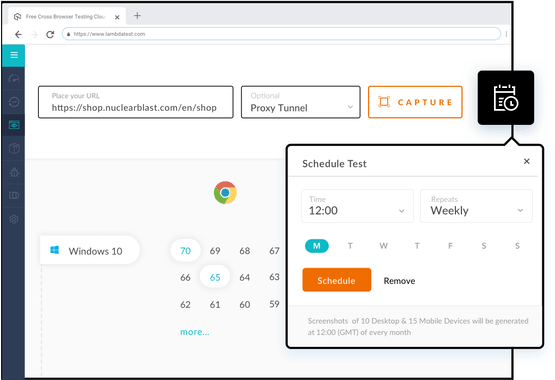The width and height of the screenshot is (555, 380).
Task: Click the lambdatest.com address bar
Action: point(281,34)
